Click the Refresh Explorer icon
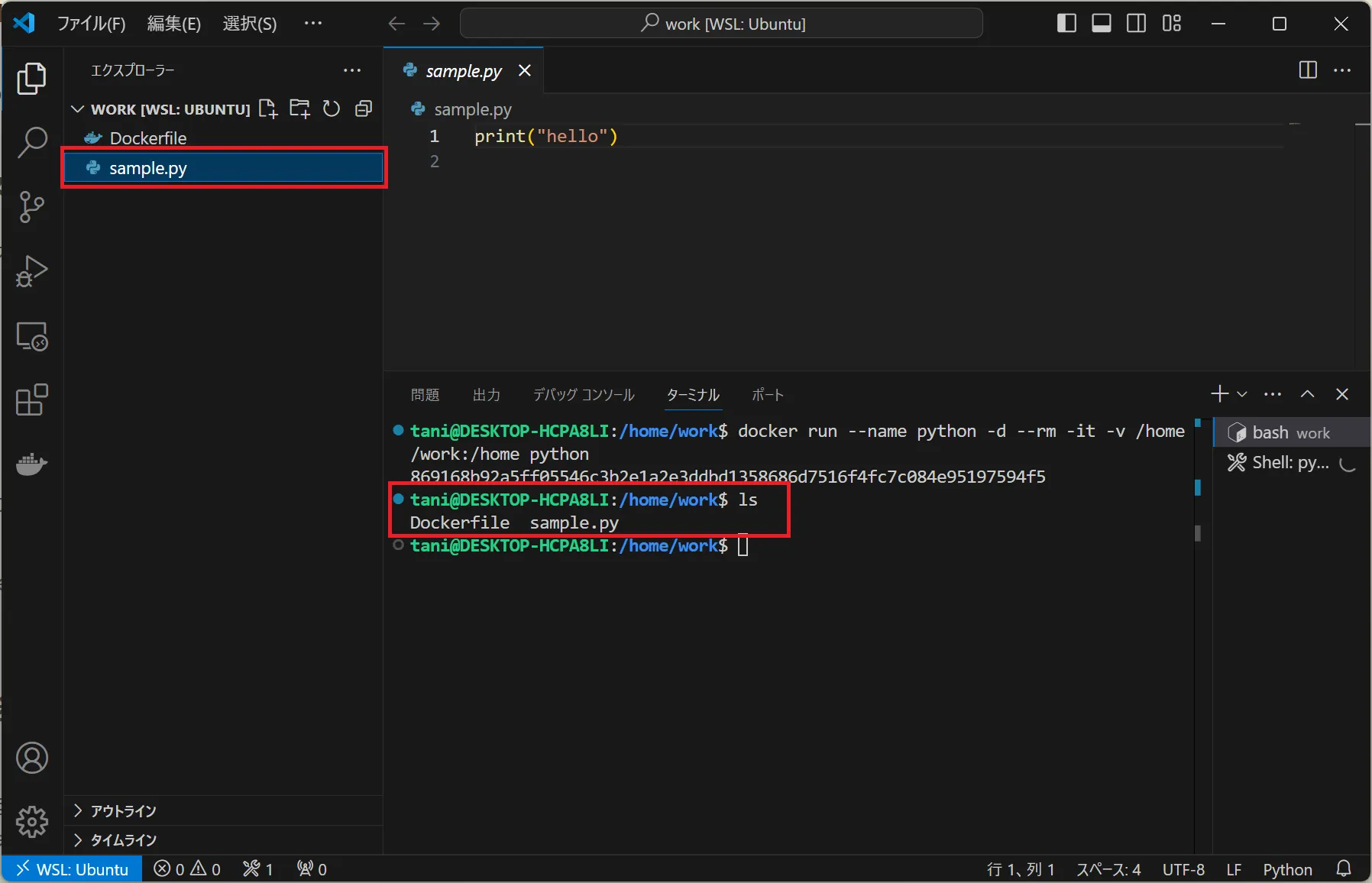This screenshot has width=1372, height=883. pos(331,109)
